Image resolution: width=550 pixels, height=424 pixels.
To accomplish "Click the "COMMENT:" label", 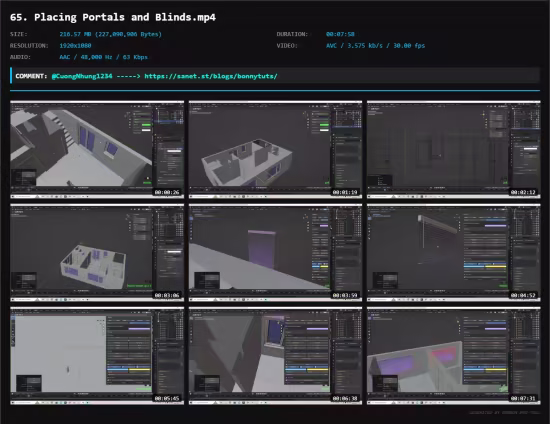I will [x=31, y=76].
